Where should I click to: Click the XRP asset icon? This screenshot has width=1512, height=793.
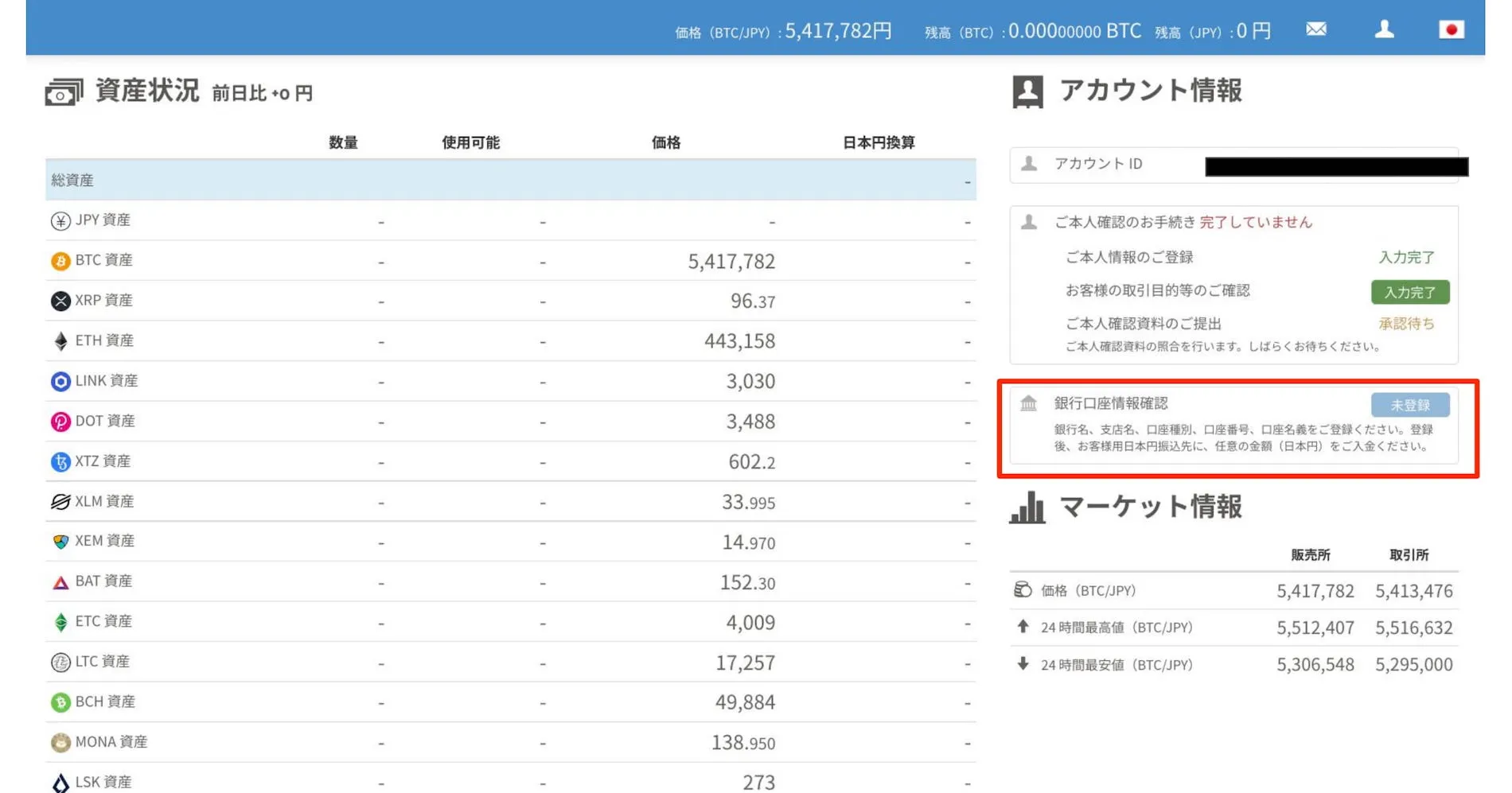point(59,301)
